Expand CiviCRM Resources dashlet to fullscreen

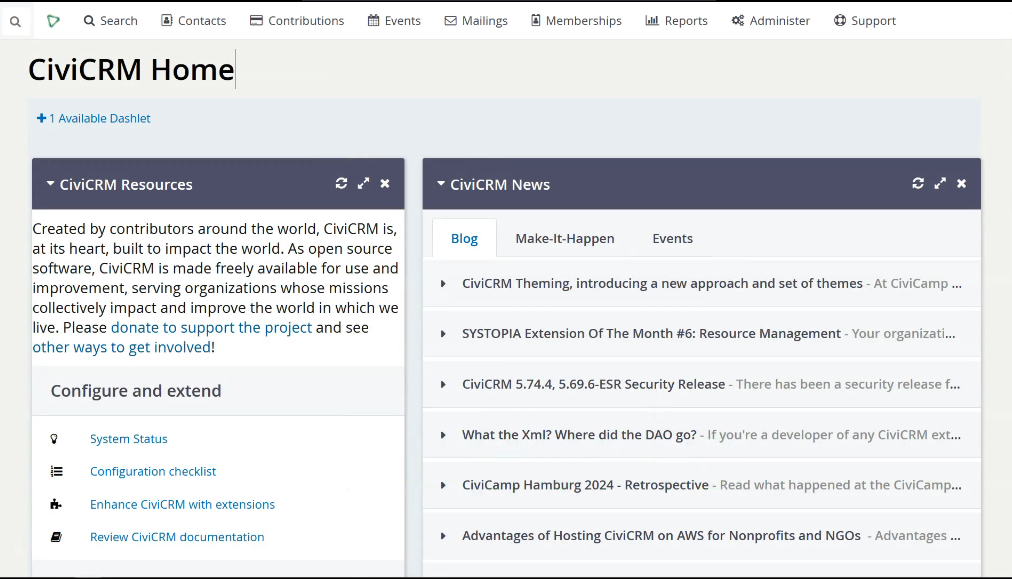click(363, 183)
